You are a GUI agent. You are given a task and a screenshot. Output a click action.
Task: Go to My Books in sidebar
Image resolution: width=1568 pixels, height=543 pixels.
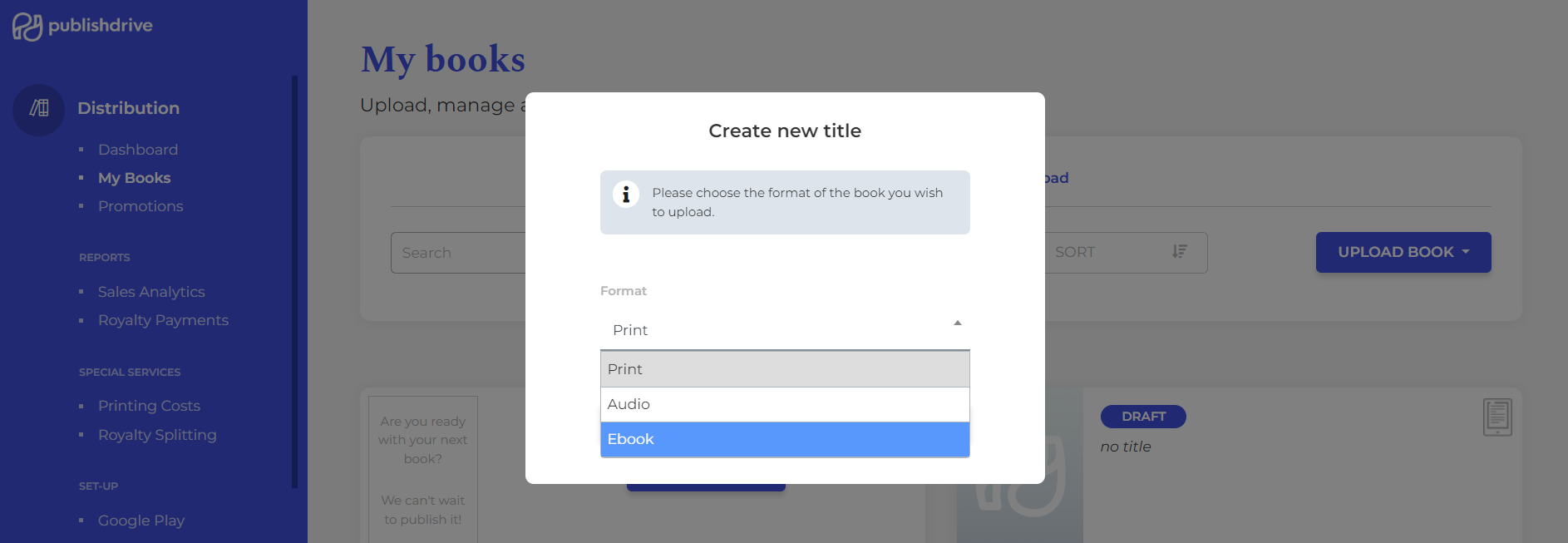point(134,178)
